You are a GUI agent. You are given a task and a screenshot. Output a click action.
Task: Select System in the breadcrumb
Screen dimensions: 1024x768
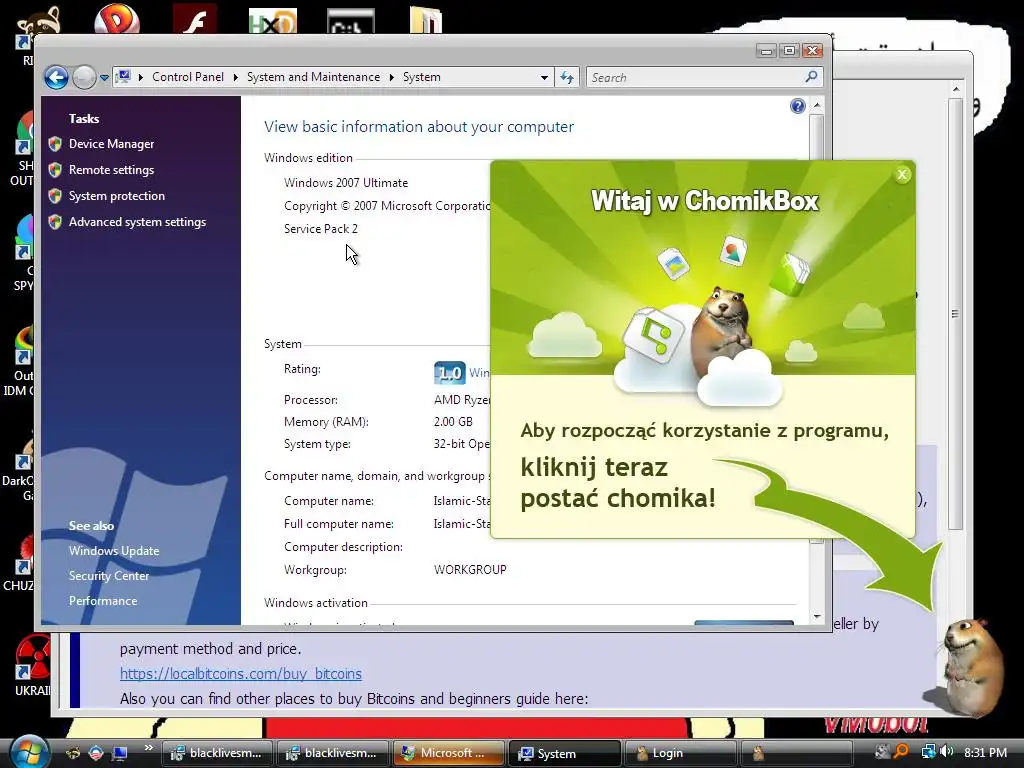point(422,77)
